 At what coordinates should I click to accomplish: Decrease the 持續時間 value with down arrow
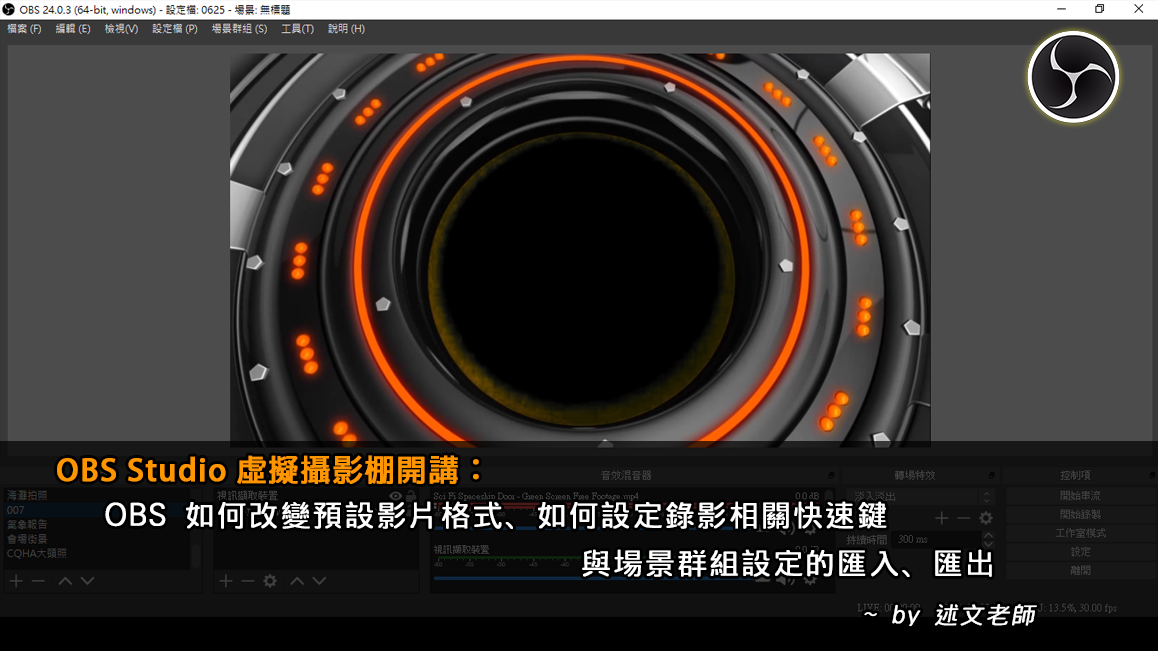pyautogui.click(x=988, y=544)
